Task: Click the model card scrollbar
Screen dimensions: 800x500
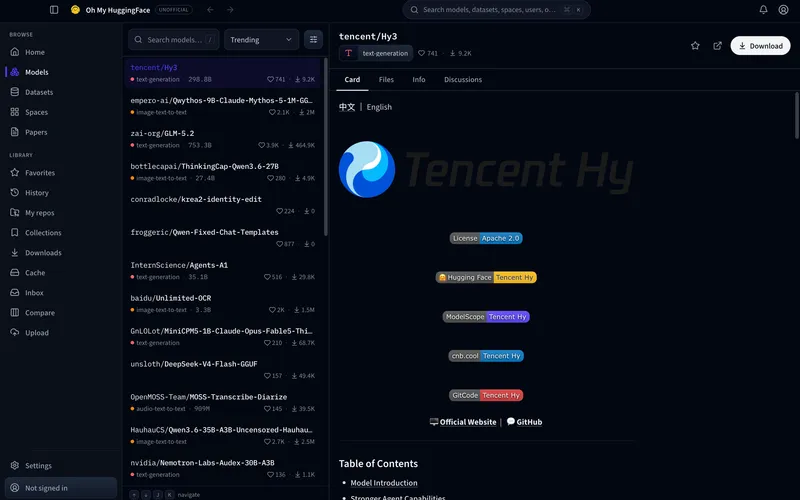Action: (797, 115)
